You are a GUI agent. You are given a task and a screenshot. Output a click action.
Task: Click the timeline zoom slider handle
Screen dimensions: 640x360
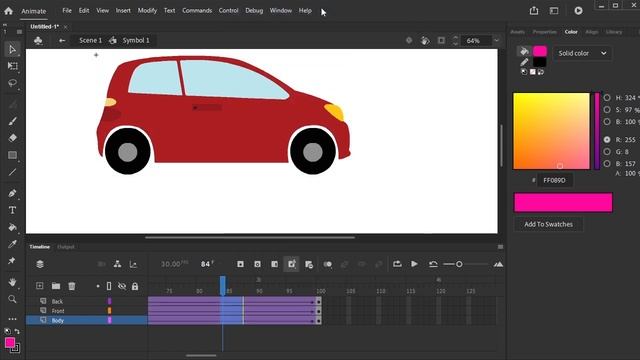(459, 264)
